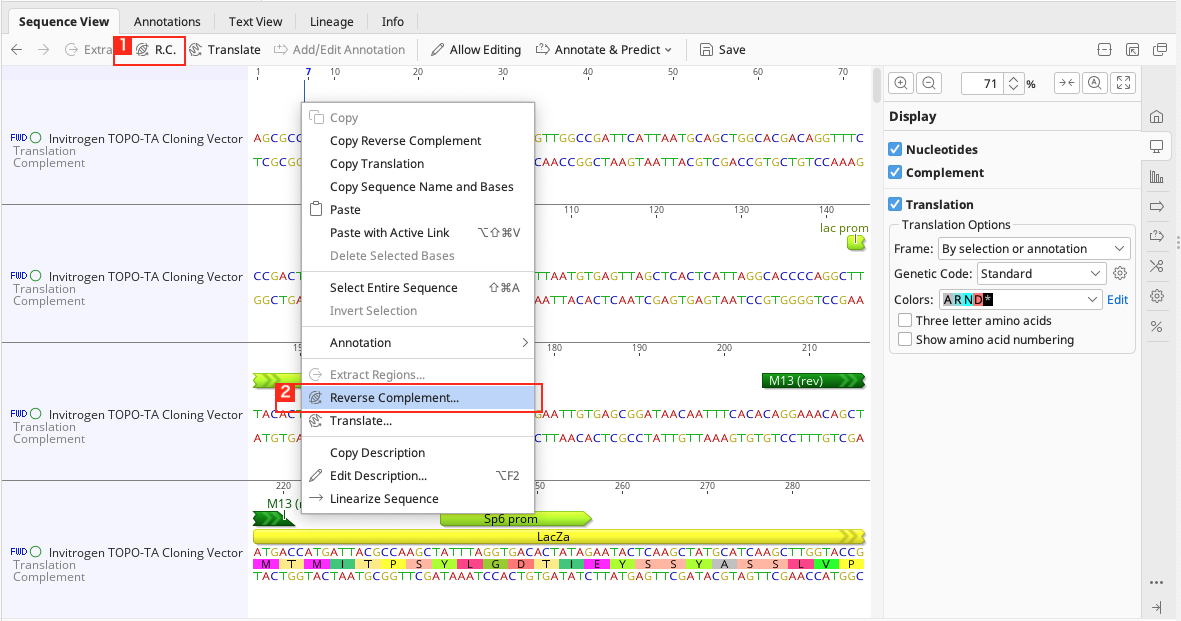The width and height of the screenshot is (1181, 621).
Task: Click the zoom to fit full-screen icon
Action: tap(1124, 84)
